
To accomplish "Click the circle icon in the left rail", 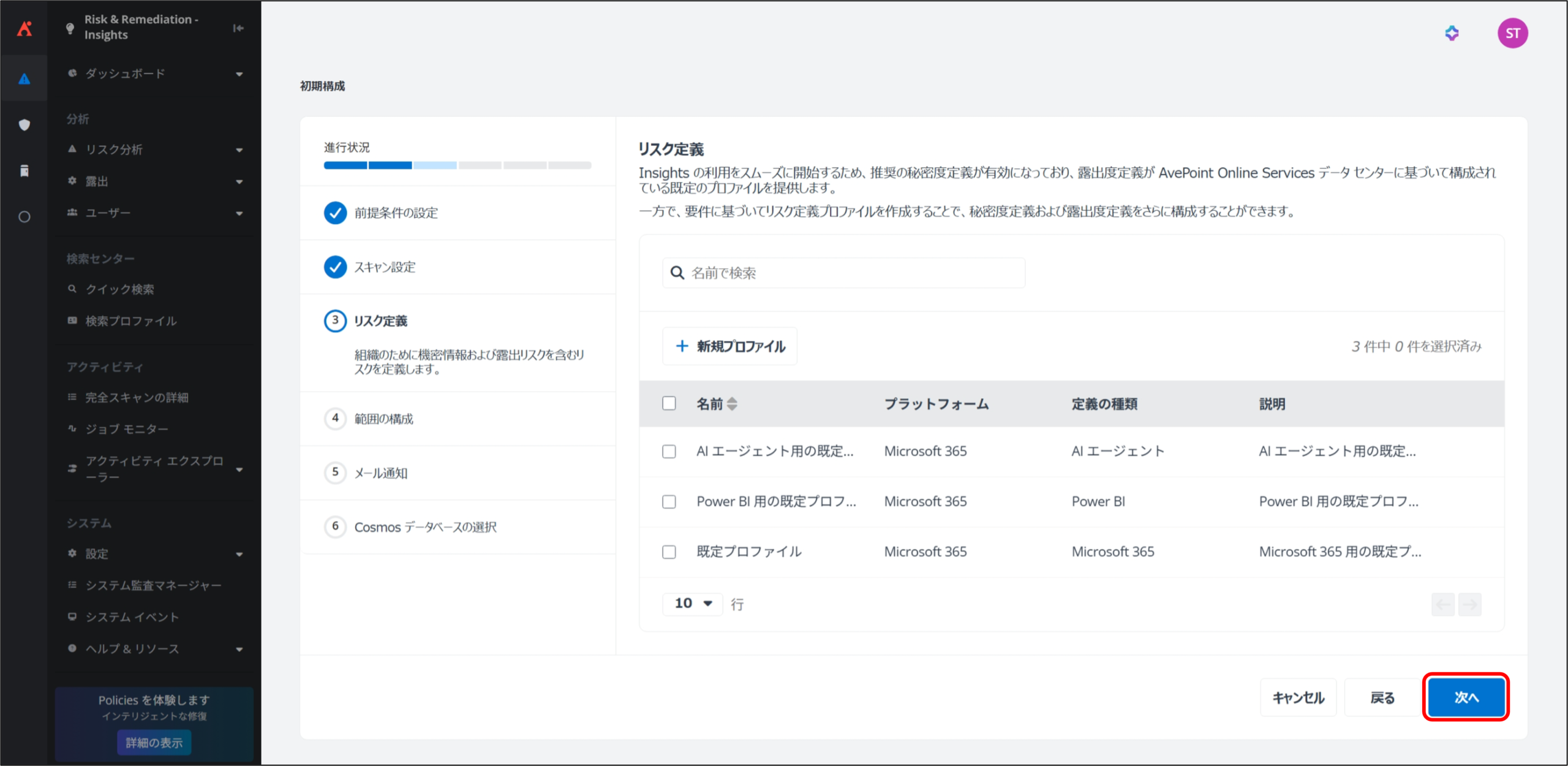I will (24, 217).
